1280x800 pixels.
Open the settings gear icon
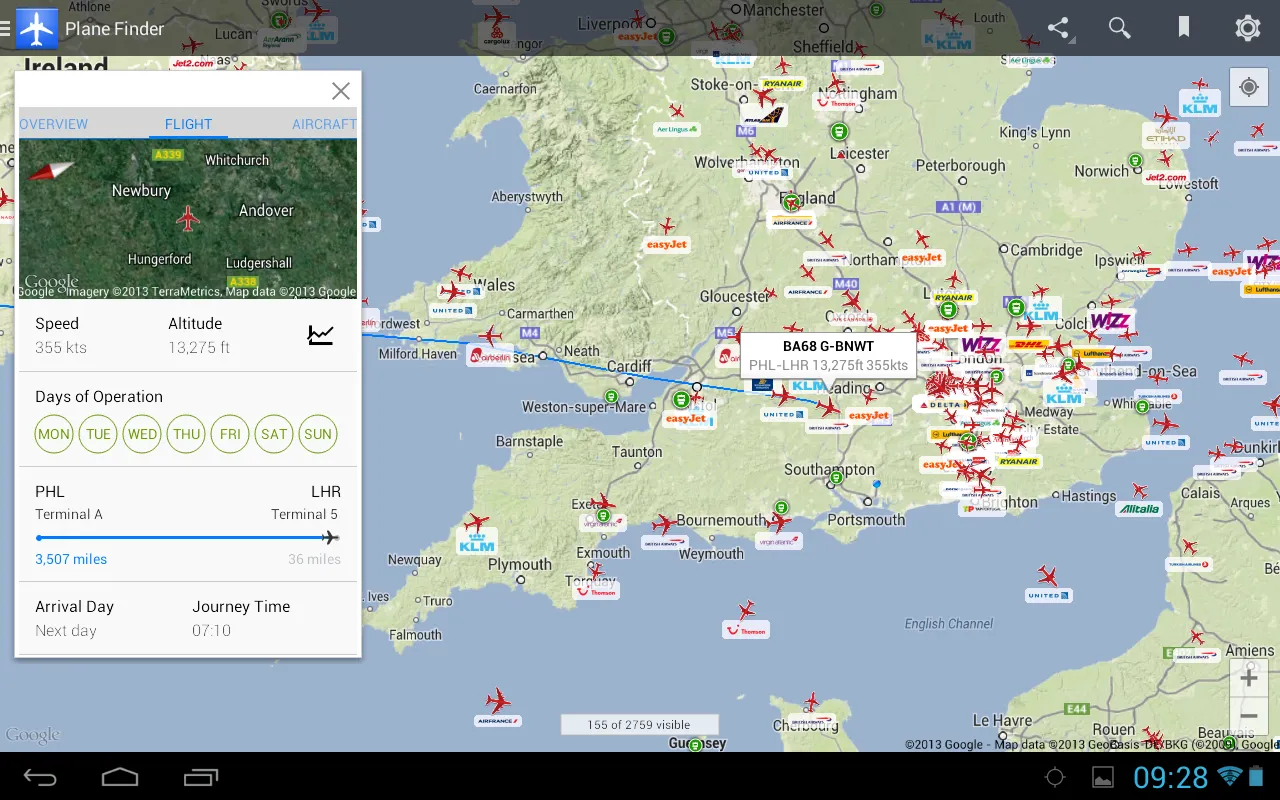(1247, 28)
